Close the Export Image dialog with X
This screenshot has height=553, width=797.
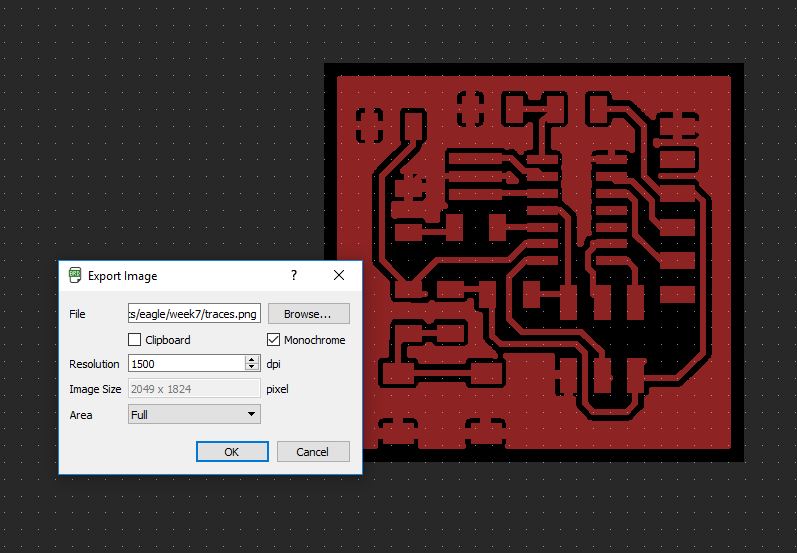[339, 275]
